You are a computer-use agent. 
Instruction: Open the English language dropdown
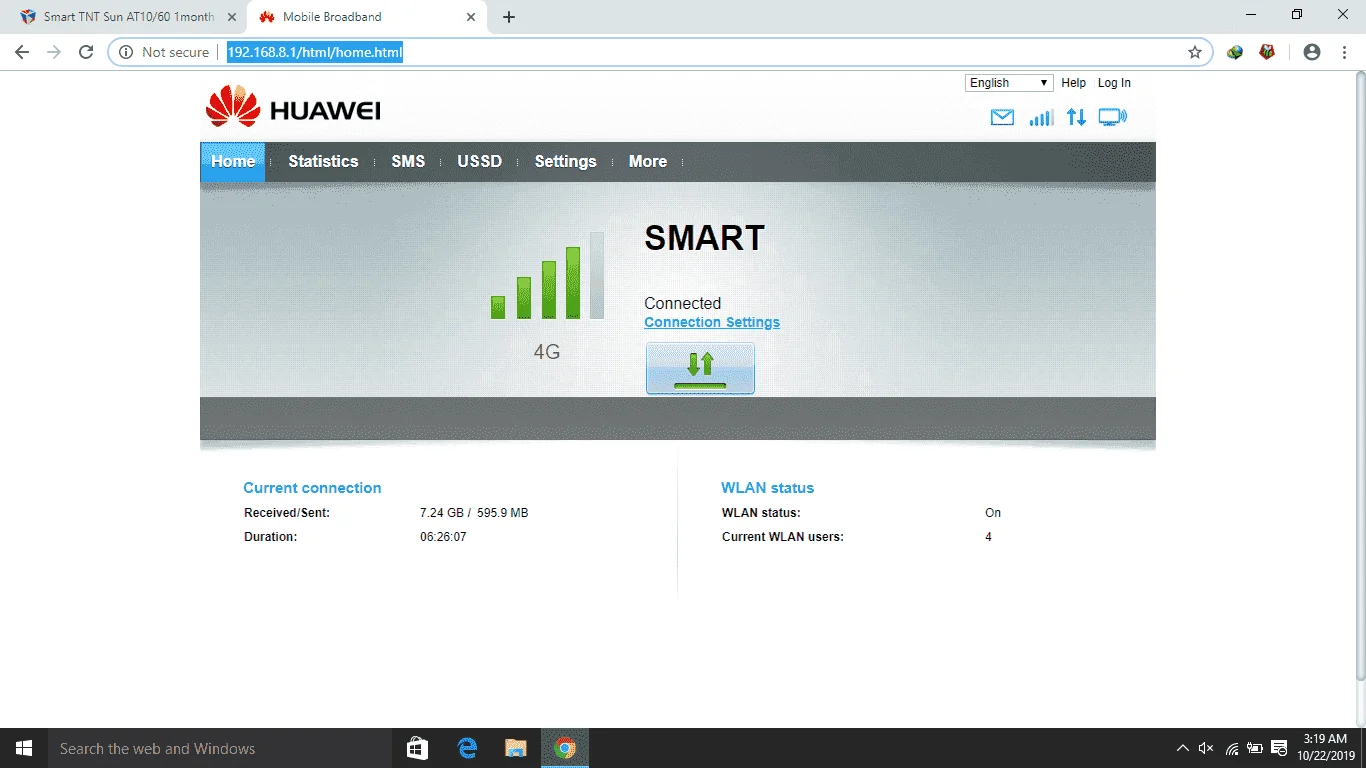[1009, 83]
